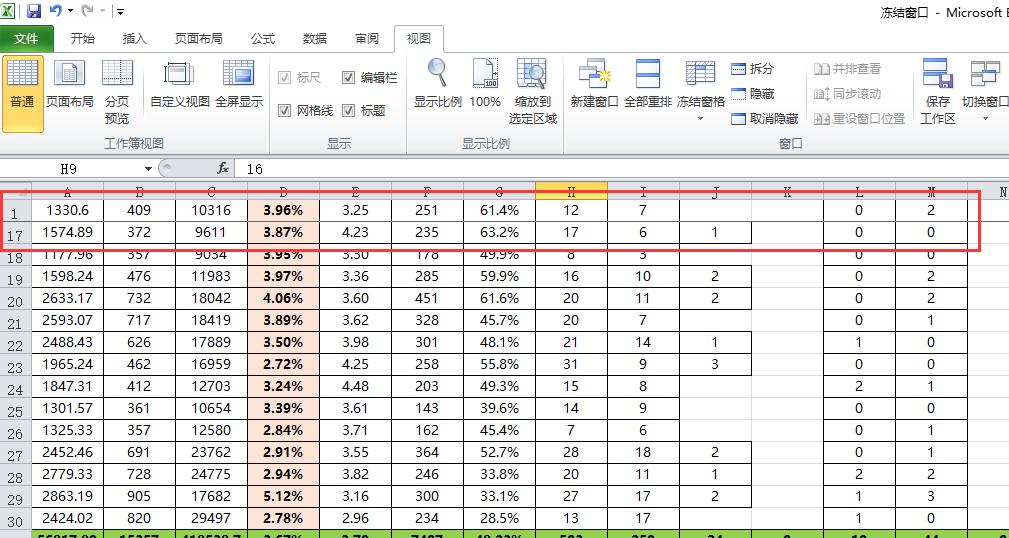Switch to the 审阅 review tab
This screenshot has width=1009, height=538.
pos(367,39)
